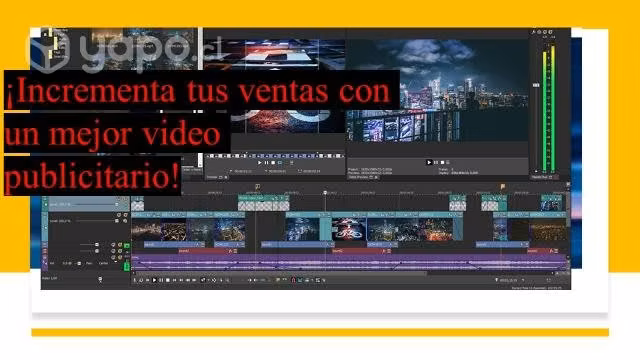
Task: Click Play in the trimmer window
Action: coord(260,163)
